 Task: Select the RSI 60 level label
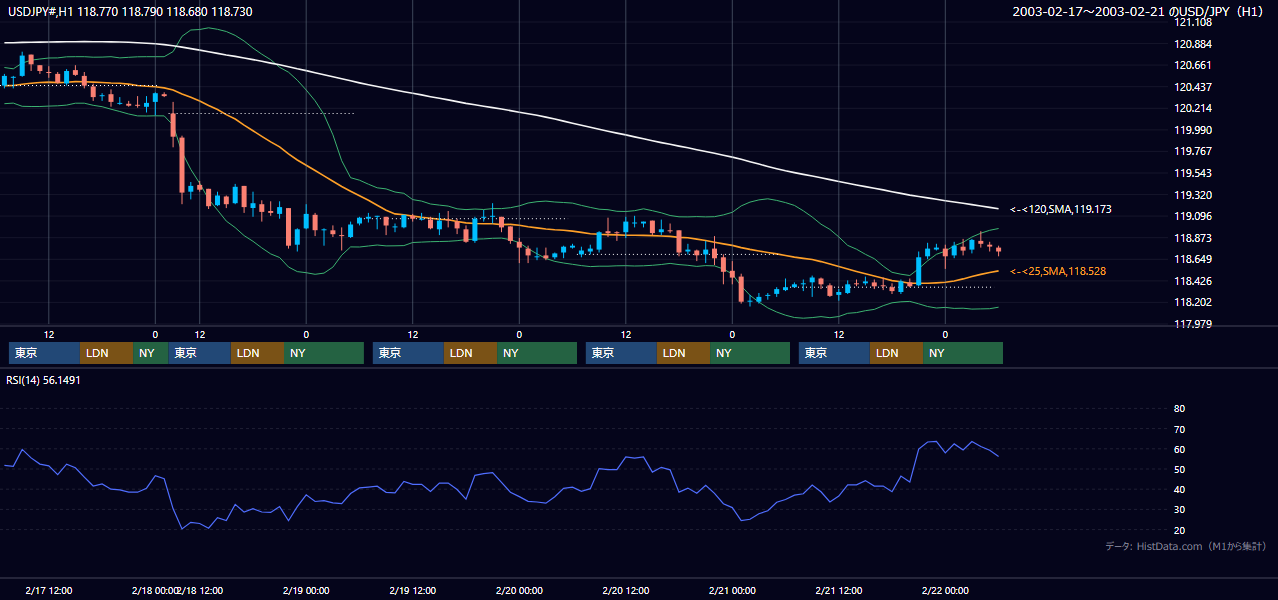(x=1179, y=449)
